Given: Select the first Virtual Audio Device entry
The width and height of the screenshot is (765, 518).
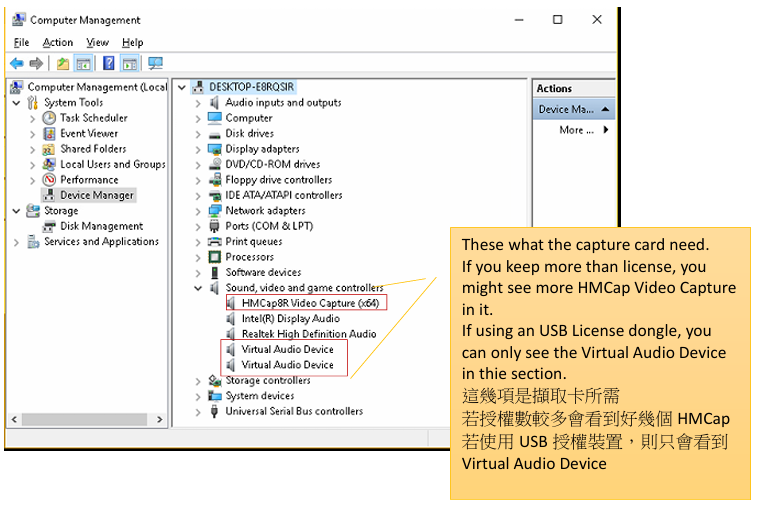Looking at the screenshot, I should point(287,350).
